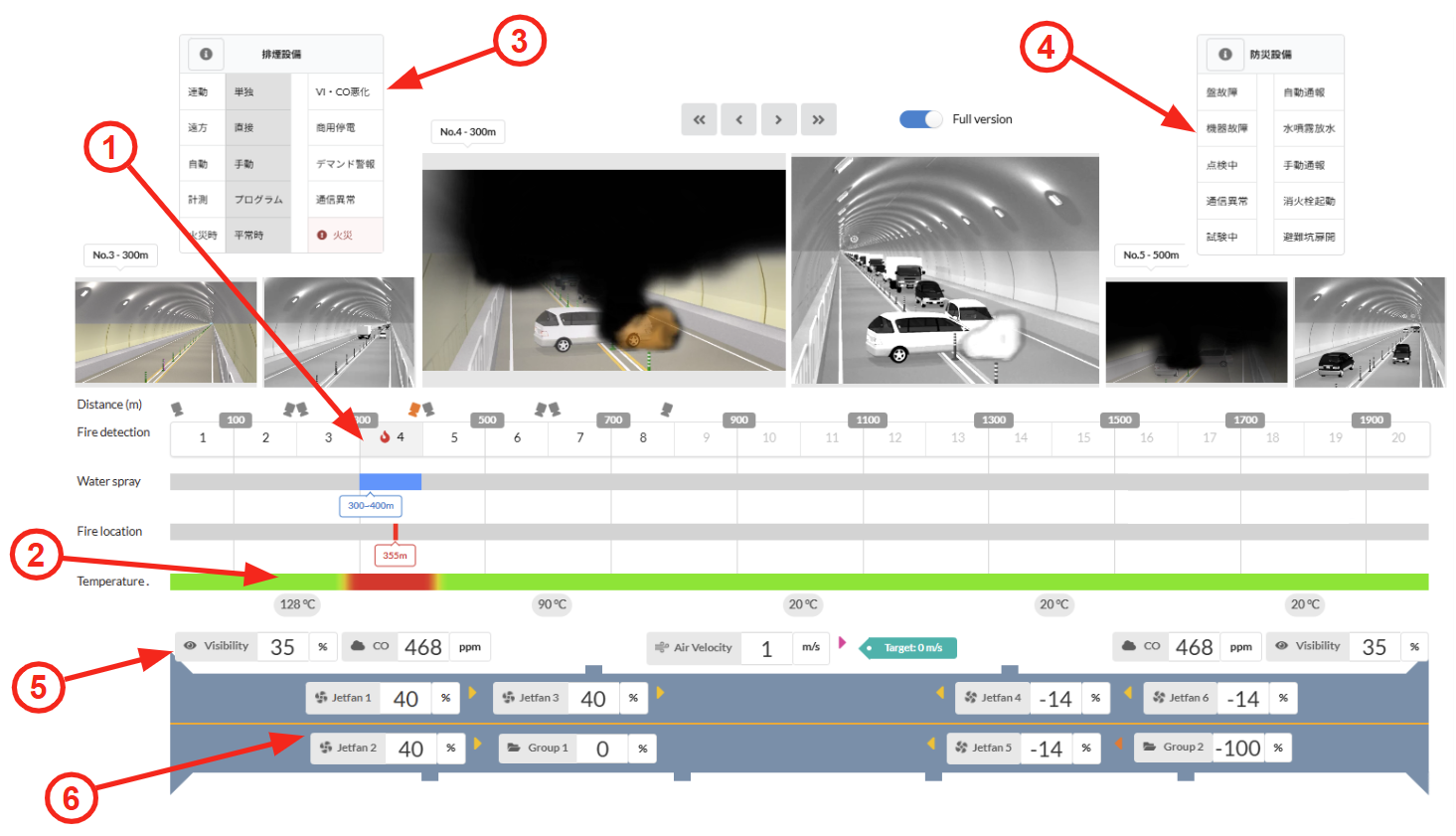Select プログラム mode

[258, 200]
